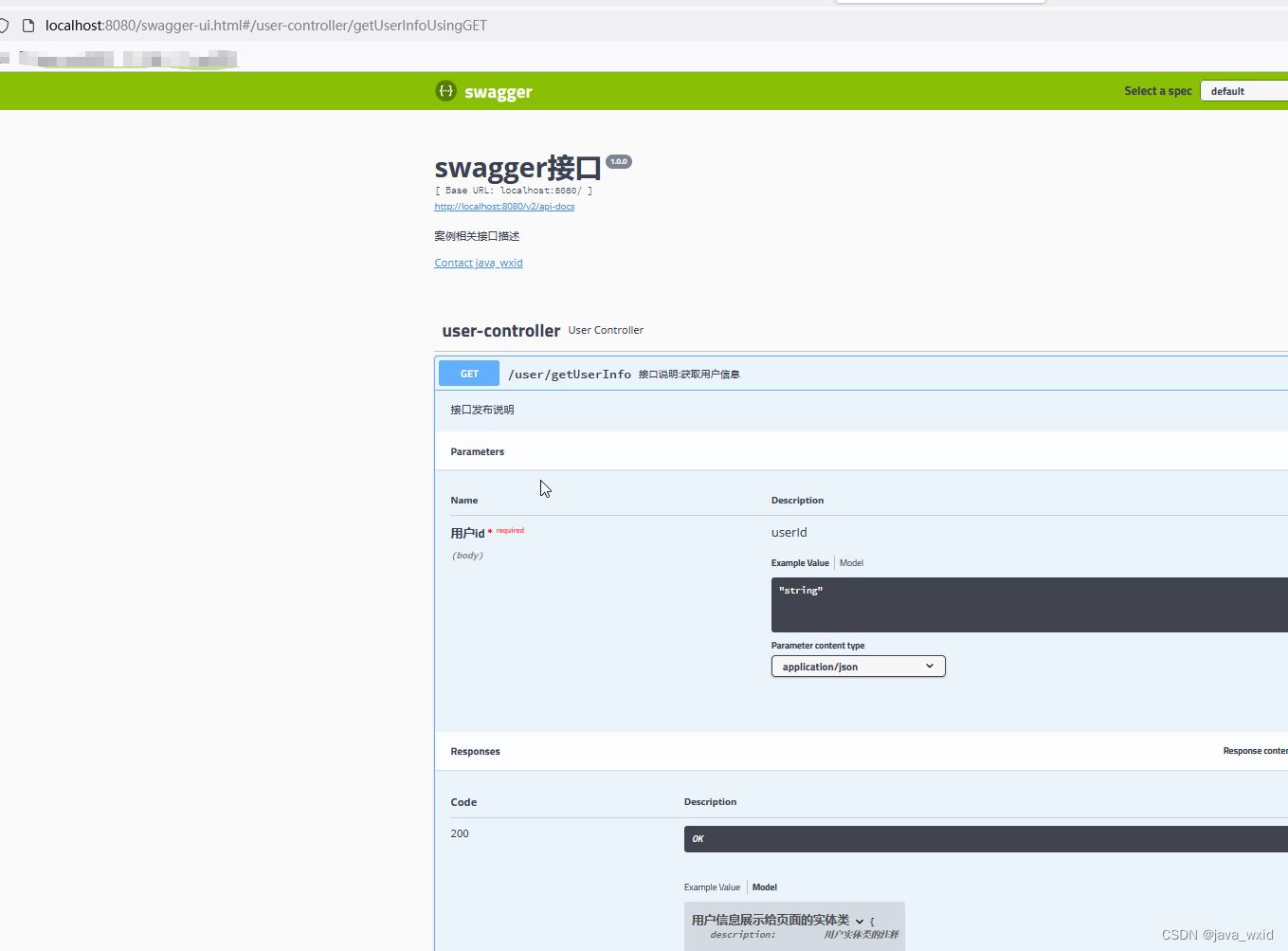Click the 200 response code
1288x951 pixels.
(460, 833)
